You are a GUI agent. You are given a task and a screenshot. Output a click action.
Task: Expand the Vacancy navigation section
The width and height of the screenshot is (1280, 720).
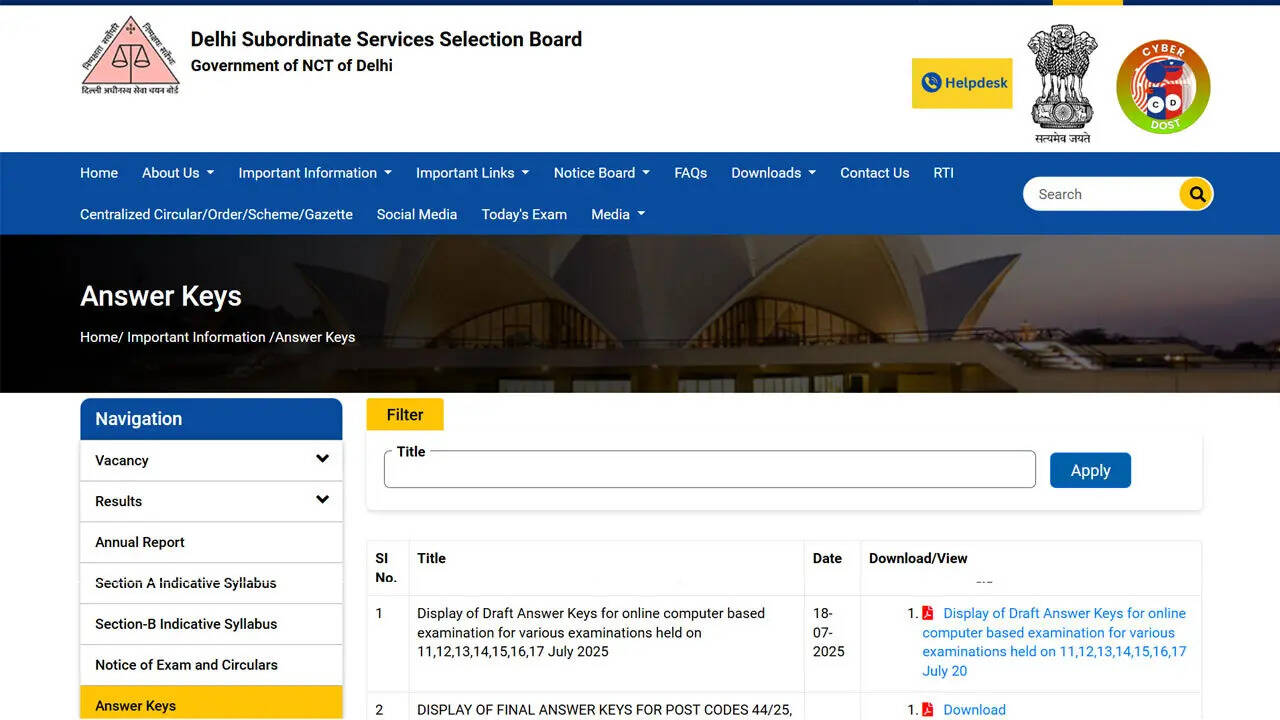[322, 460]
